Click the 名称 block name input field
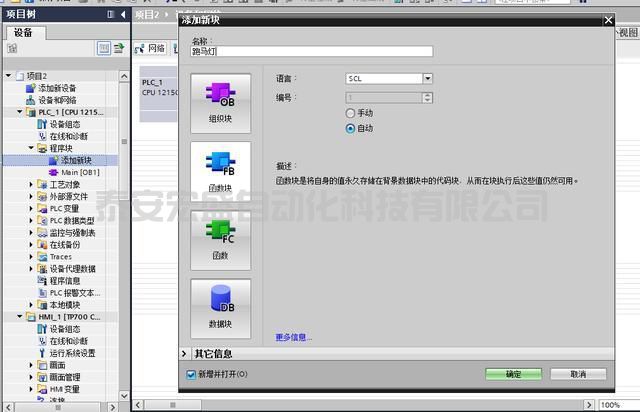The width and height of the screenshot is (640, 412). [x=311, y=51]
